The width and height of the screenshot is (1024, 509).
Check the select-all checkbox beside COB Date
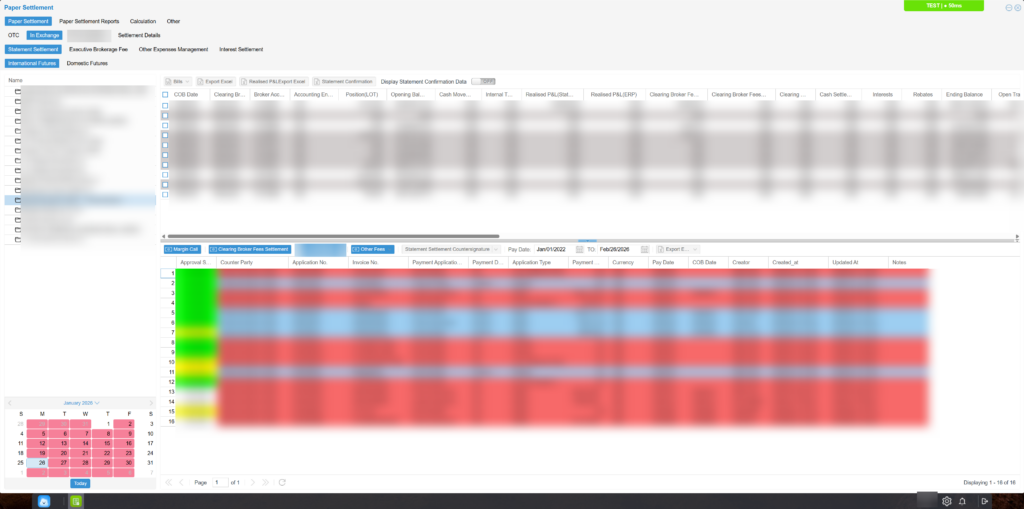(x=166, y=95)
